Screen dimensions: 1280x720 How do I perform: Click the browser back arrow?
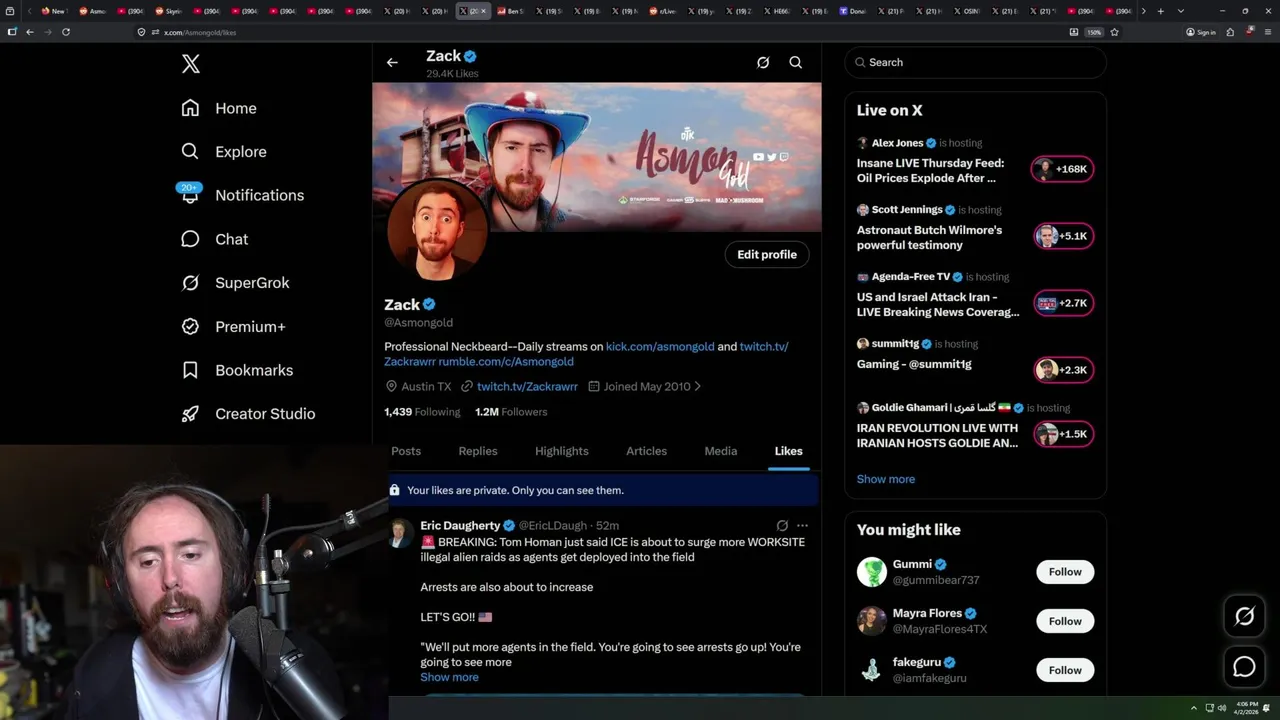[30, 32]
